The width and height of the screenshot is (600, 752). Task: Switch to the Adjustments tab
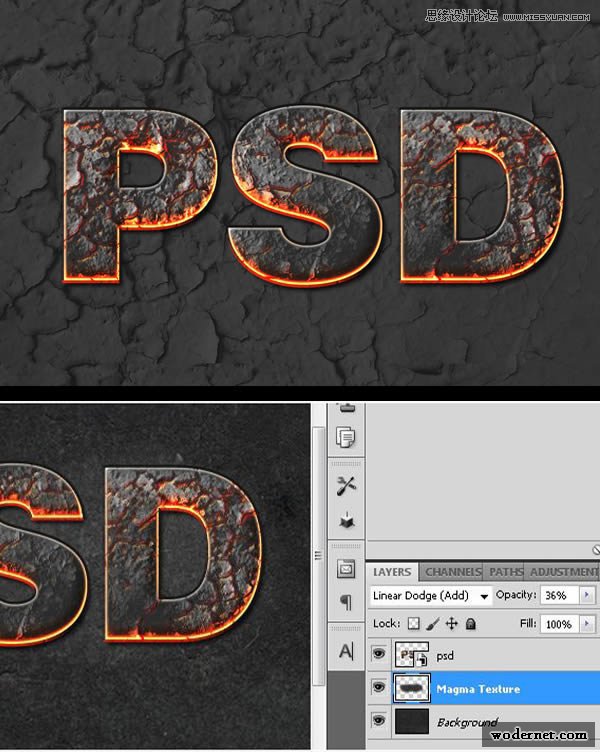(563, 572)
